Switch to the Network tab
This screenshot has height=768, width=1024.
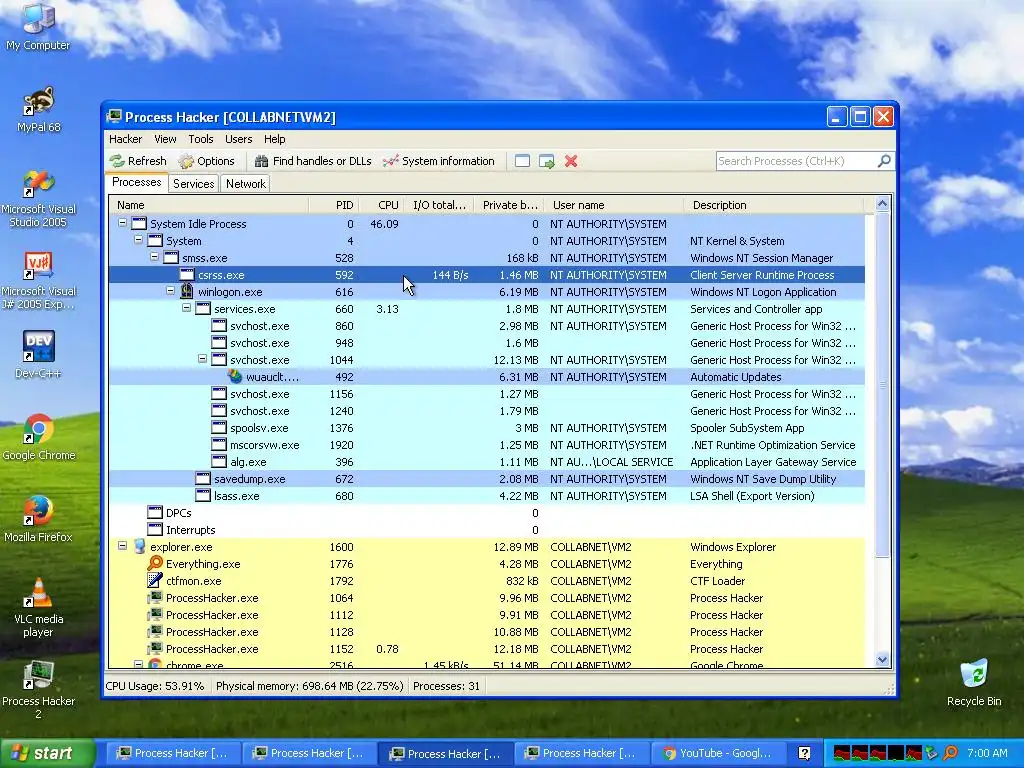(246, 184)
